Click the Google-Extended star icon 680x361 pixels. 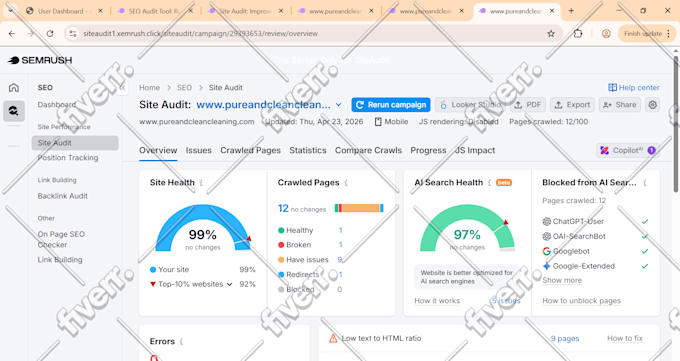546,266
